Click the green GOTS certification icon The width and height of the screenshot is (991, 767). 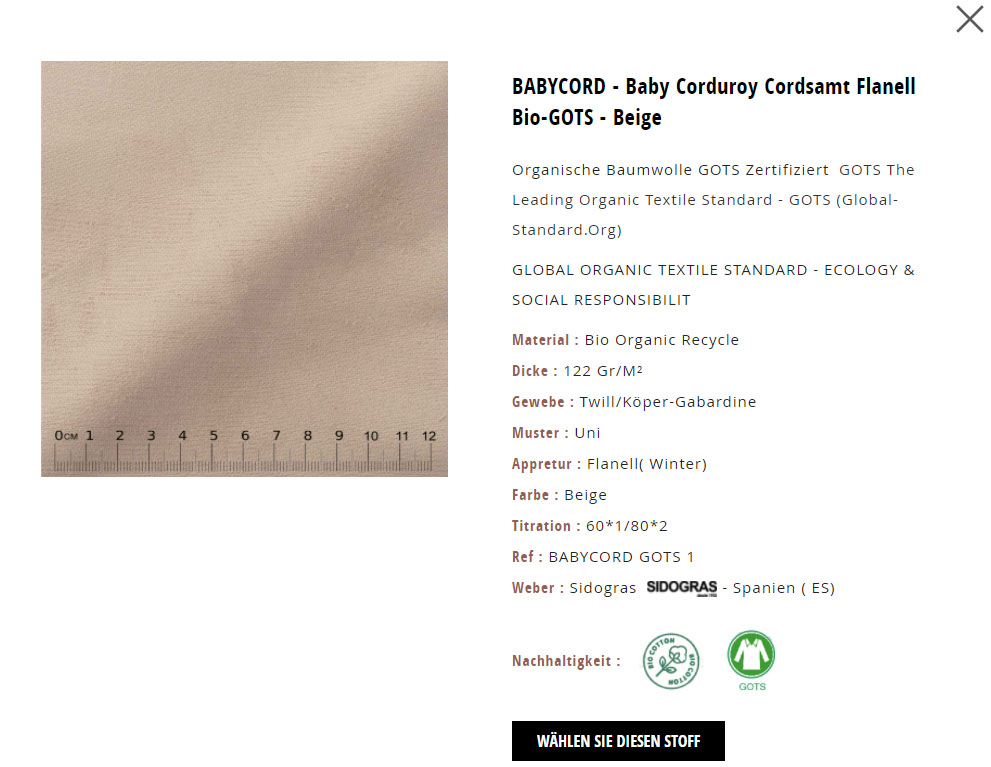(751, 661)
